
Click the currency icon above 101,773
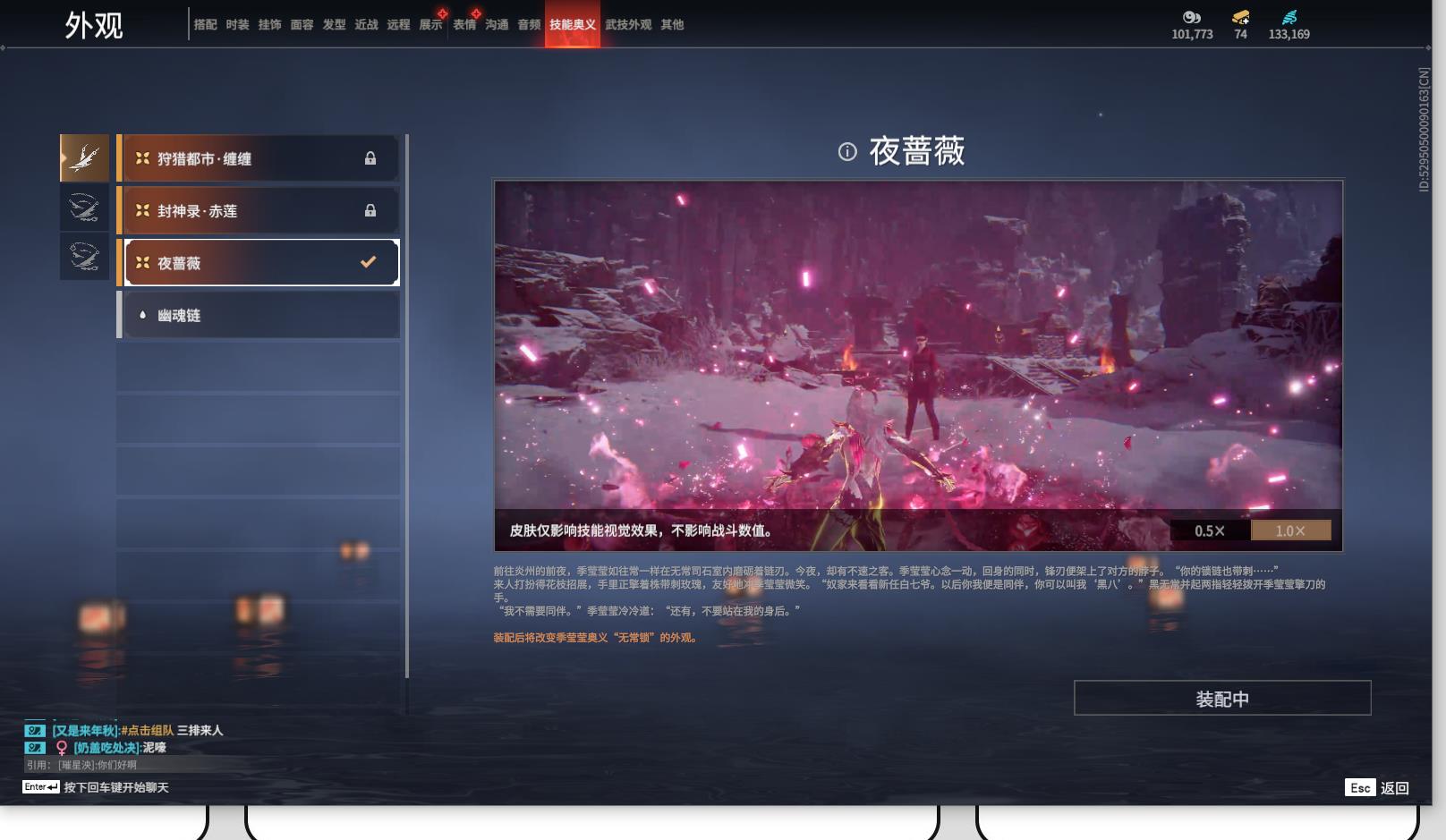coord(1192,17)
